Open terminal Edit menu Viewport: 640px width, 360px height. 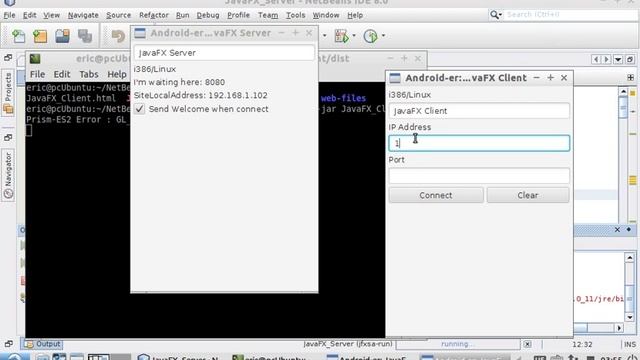(62, 74)
